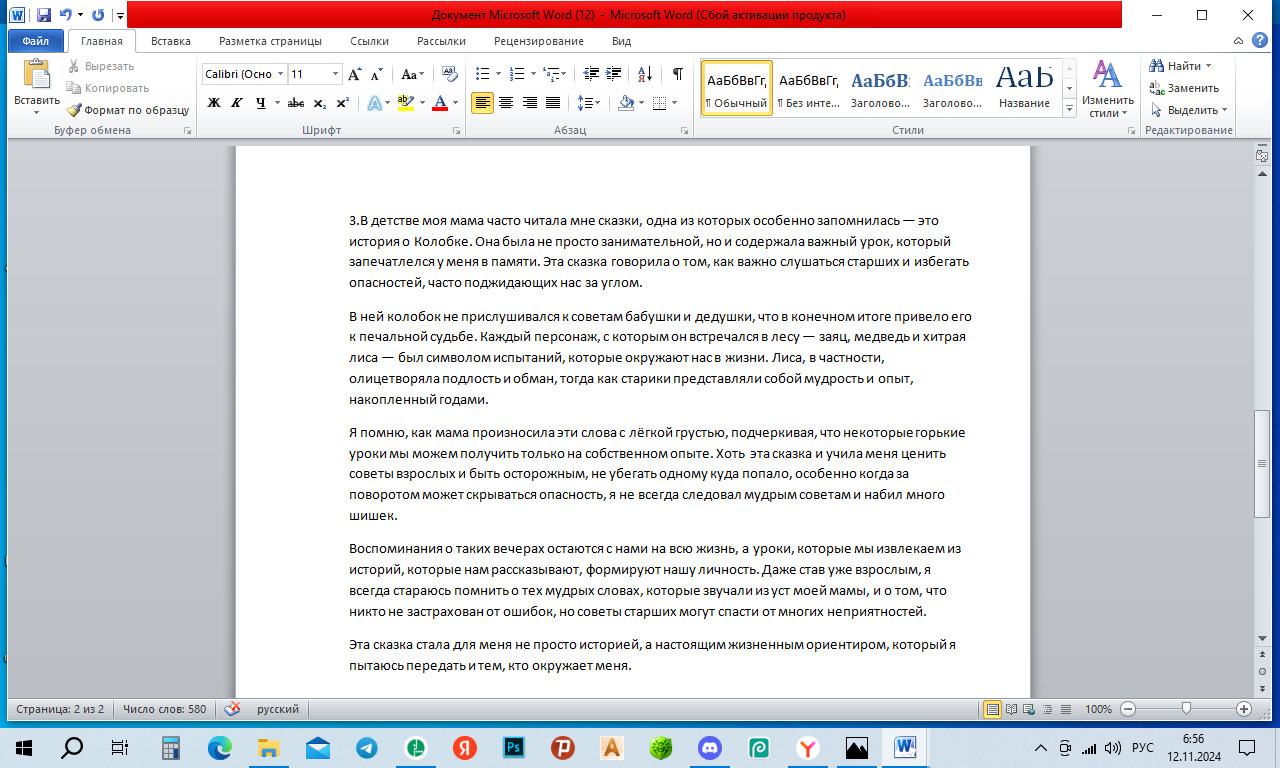Screen dimensions: 1280x768
Task: Redo the last action
Action: pos(98,16)
